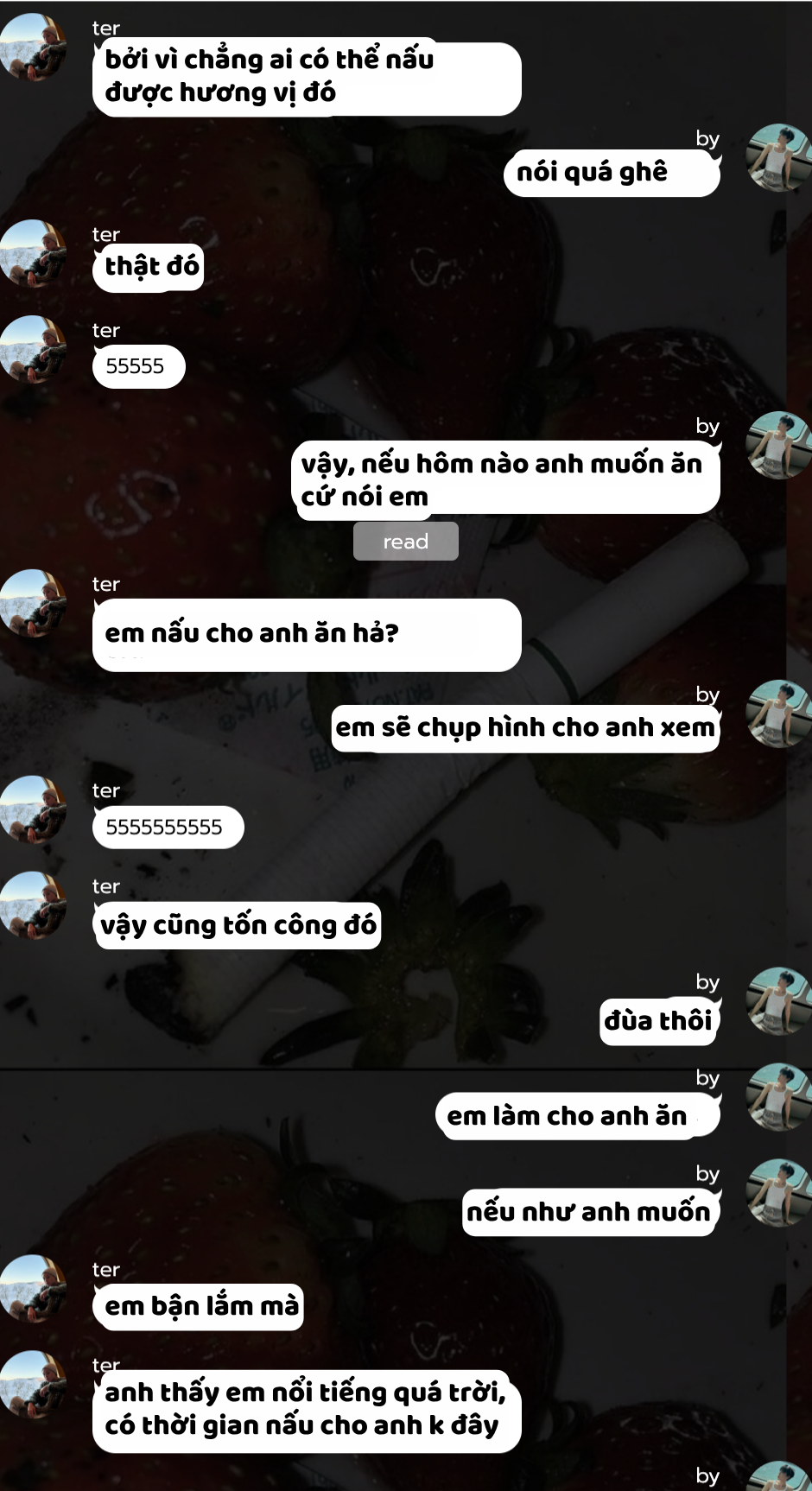Viewport: 812px width, 1491px height.
Task: Select the "thật đó" message bubble
Action: (x=148, y=268)
